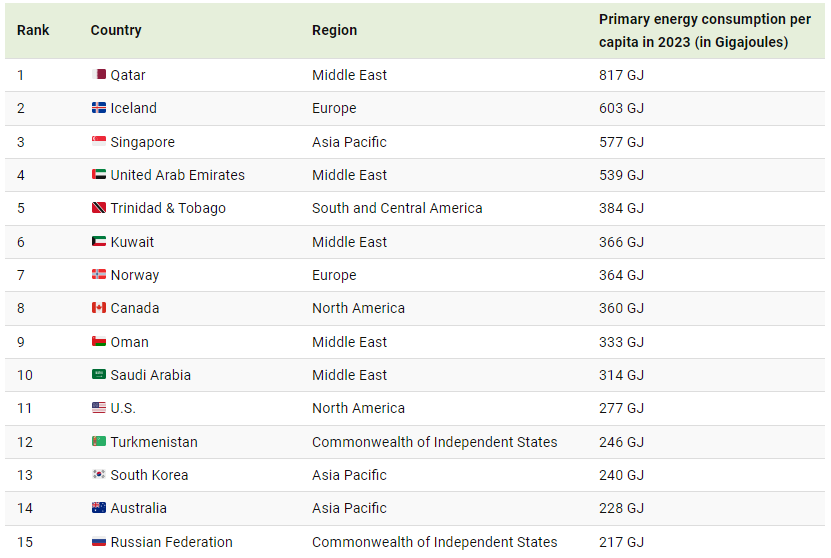The width and height of the screenshot is (831, 558).
Task: Click the South Korea flag icon
Action: coord(99,475)
